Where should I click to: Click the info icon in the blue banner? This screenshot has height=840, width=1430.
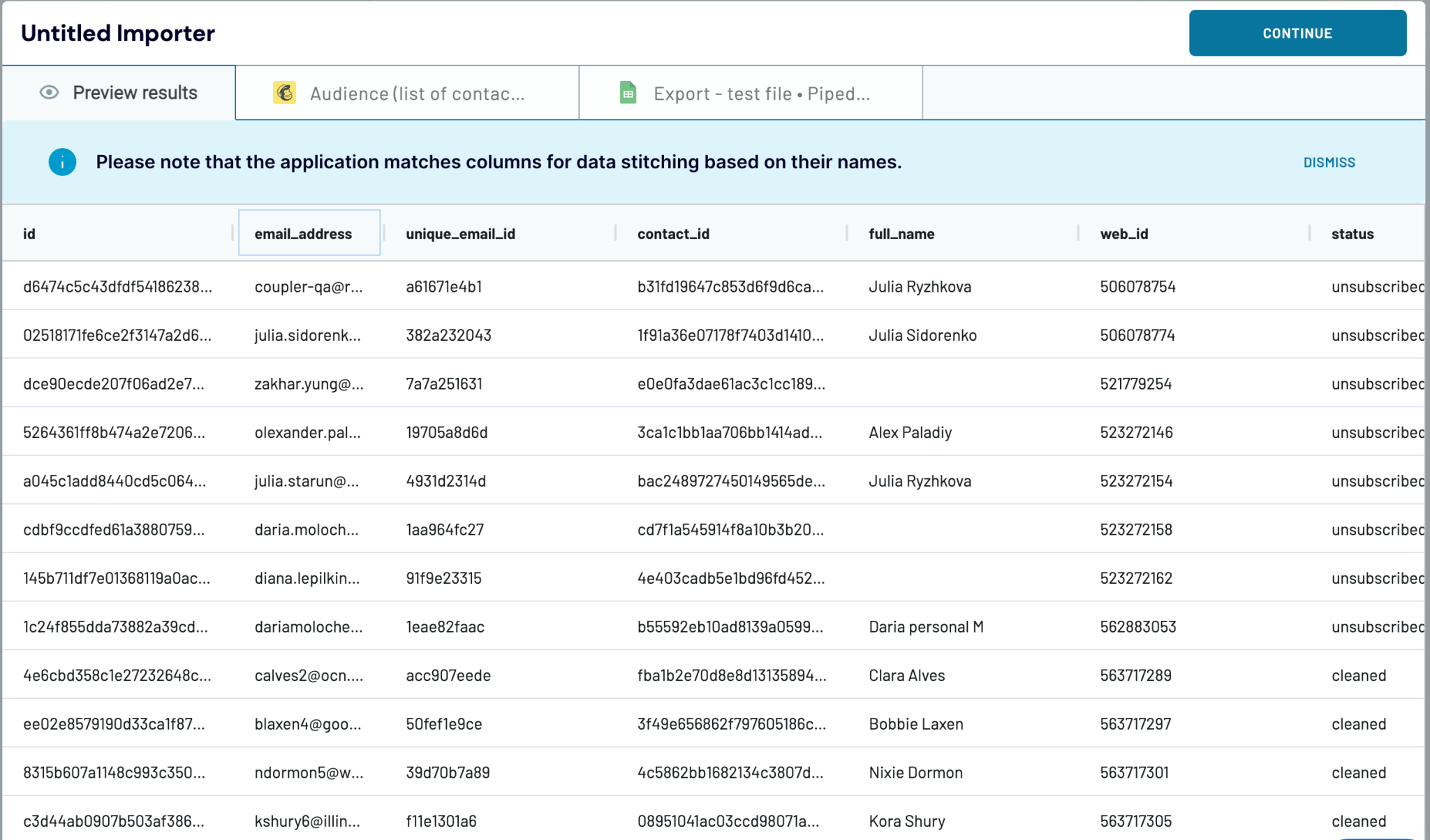(x=62, y=161)
